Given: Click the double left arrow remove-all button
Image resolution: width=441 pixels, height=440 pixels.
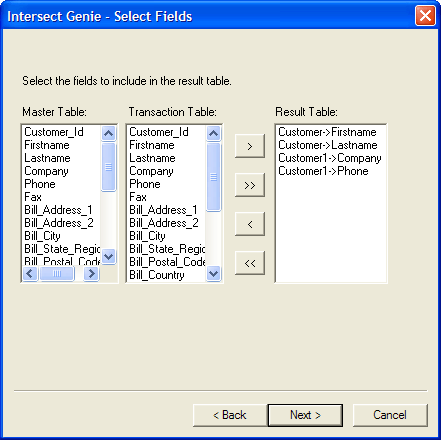Looking at the screenshot, I should (x=250, y=263).
